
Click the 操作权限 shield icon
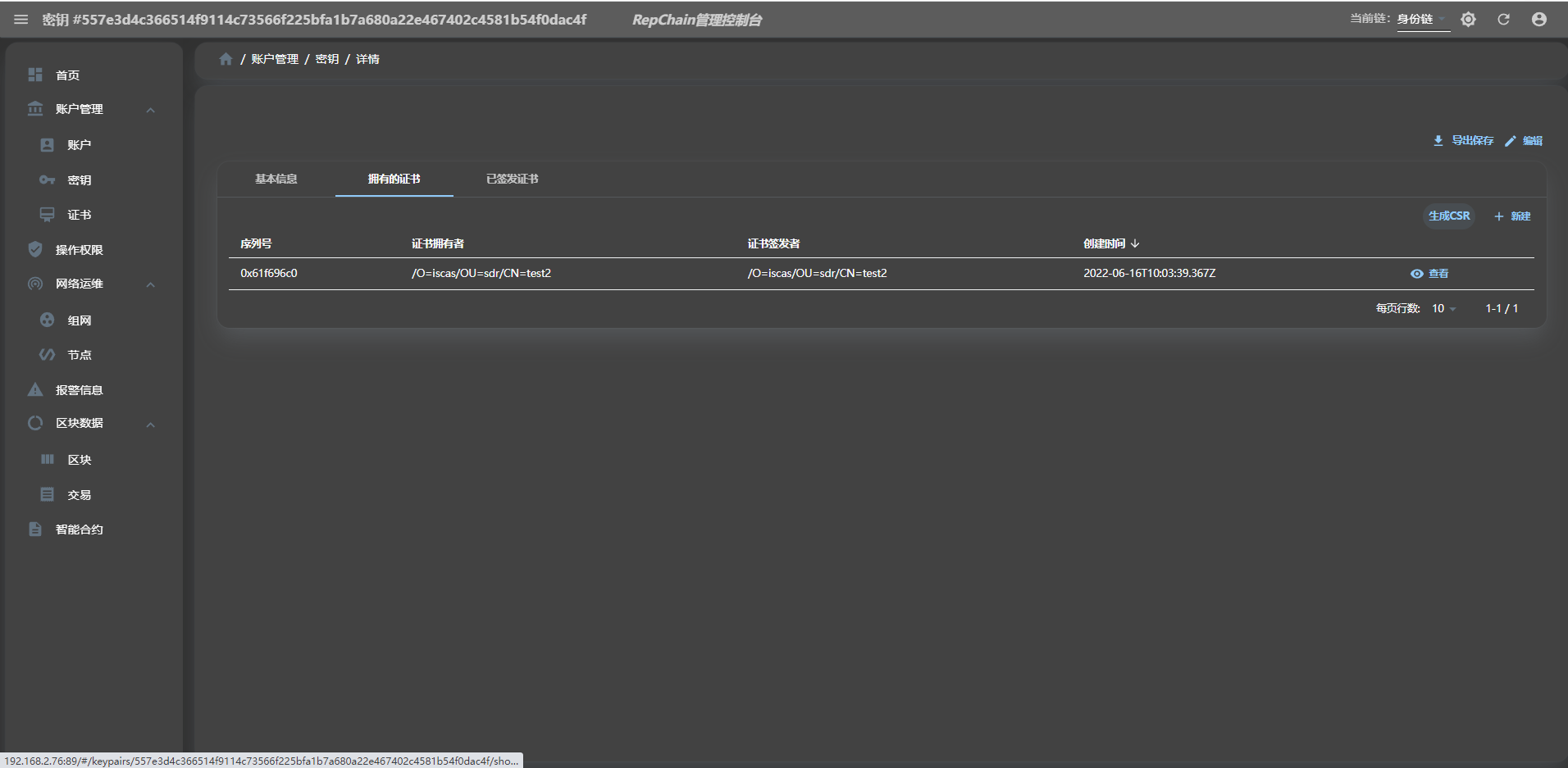pyautogui.click(x=35, y=249)
